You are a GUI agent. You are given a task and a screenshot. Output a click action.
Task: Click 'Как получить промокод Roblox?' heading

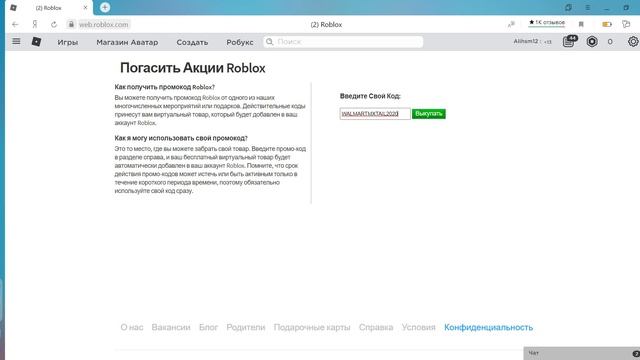click(x=164, y=87)
